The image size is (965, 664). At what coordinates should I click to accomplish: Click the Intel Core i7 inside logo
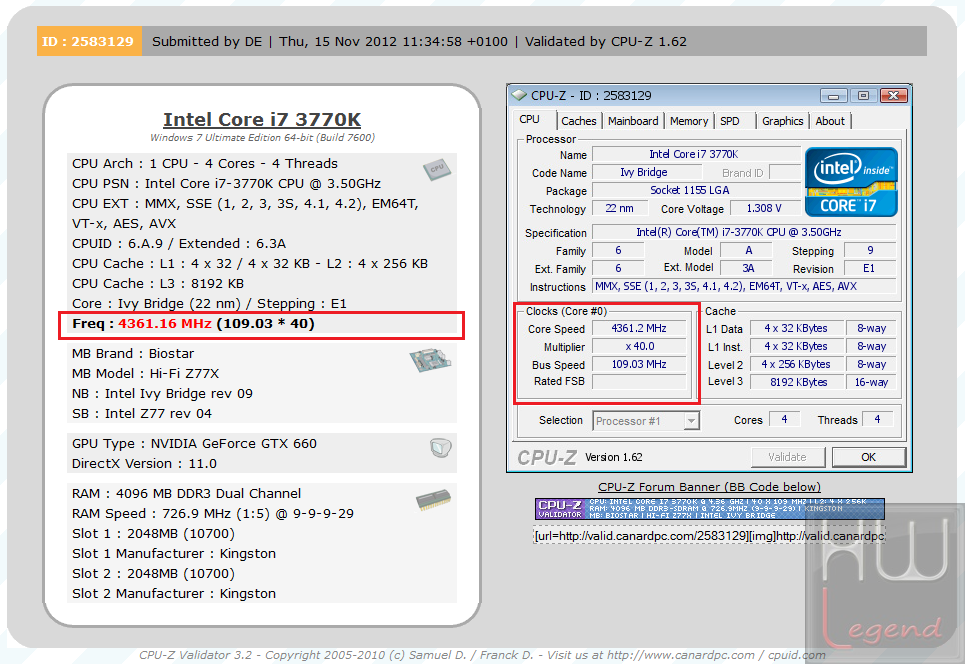[851, 182]
